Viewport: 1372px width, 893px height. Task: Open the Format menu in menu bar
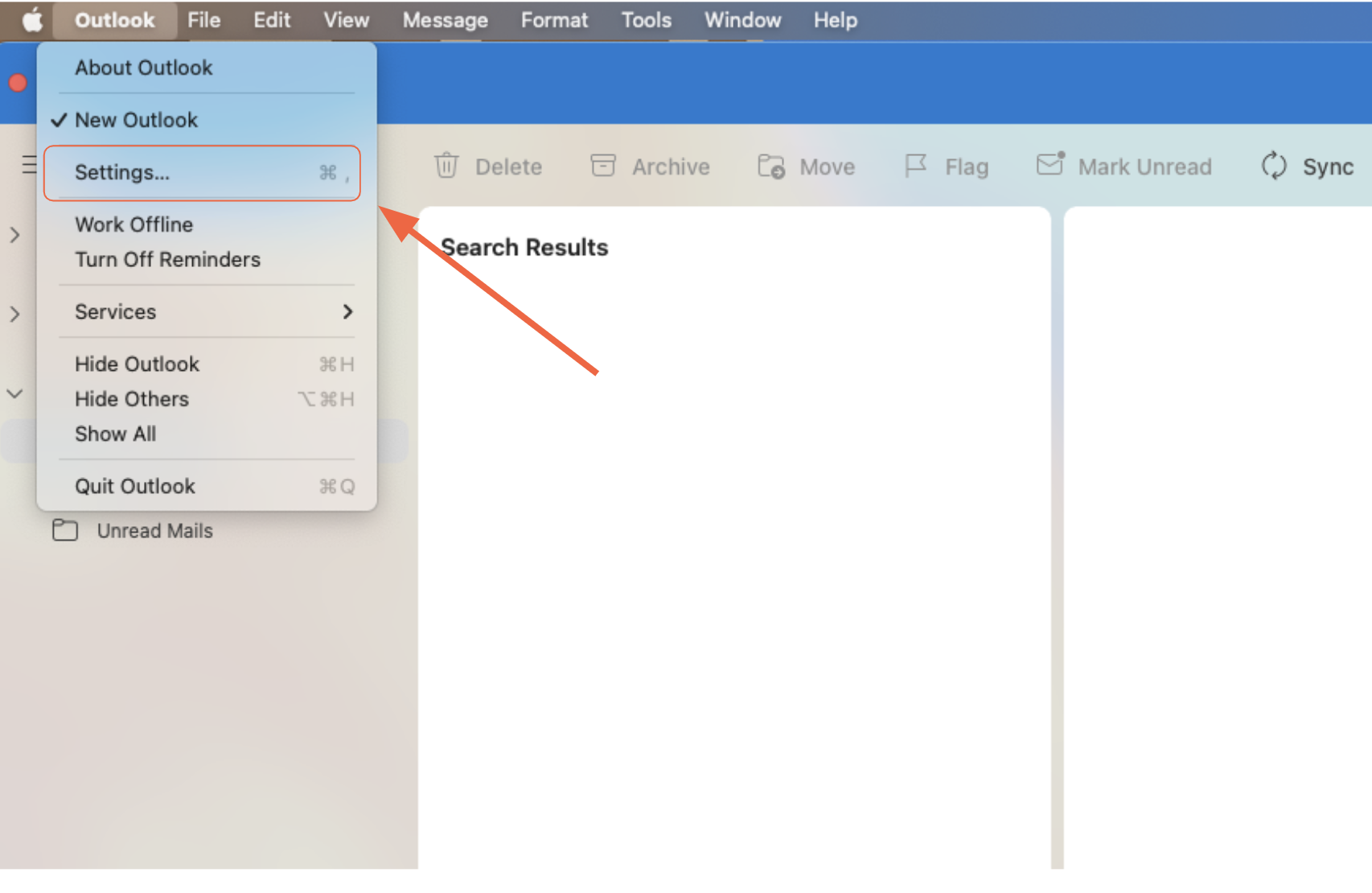(554, 20)
